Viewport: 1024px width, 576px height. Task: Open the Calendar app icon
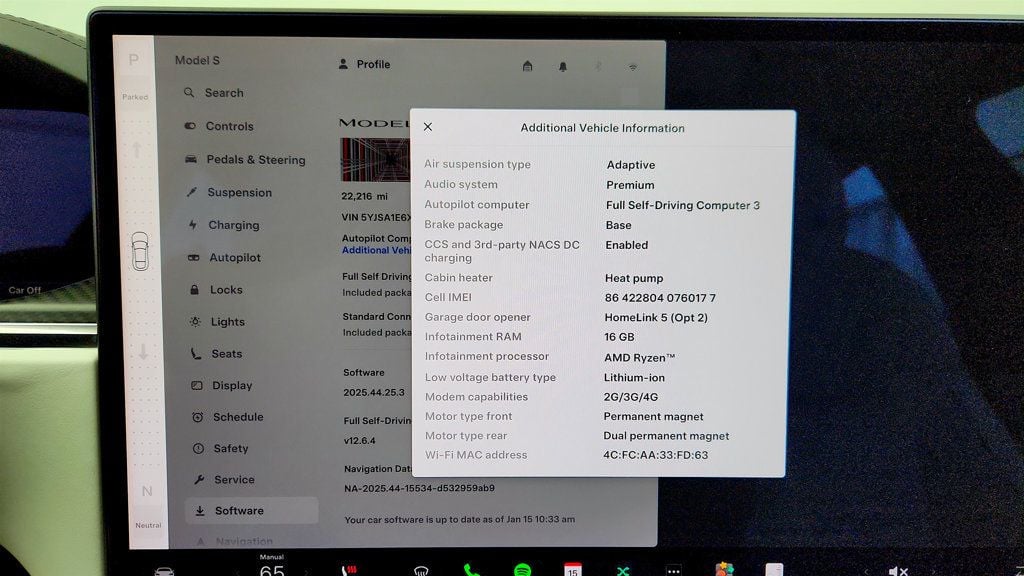(x=573, y=570)
